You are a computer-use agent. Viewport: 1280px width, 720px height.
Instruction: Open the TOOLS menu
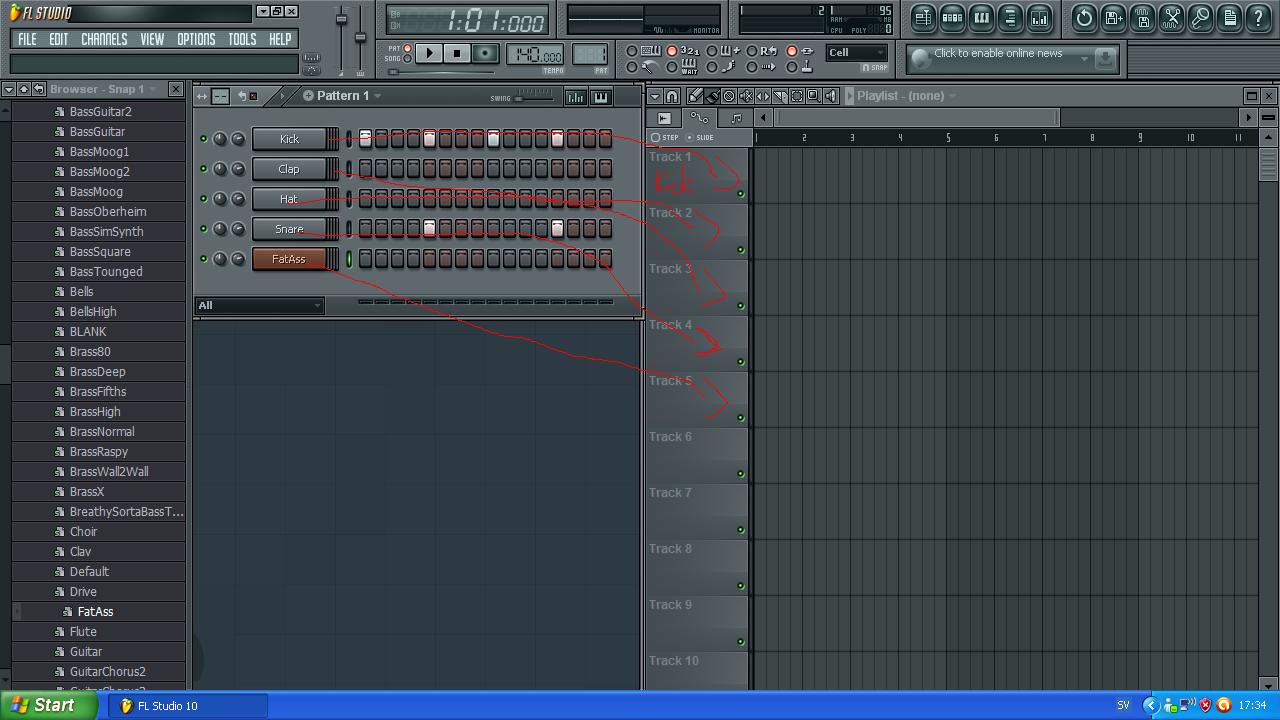tap(242, 39)
